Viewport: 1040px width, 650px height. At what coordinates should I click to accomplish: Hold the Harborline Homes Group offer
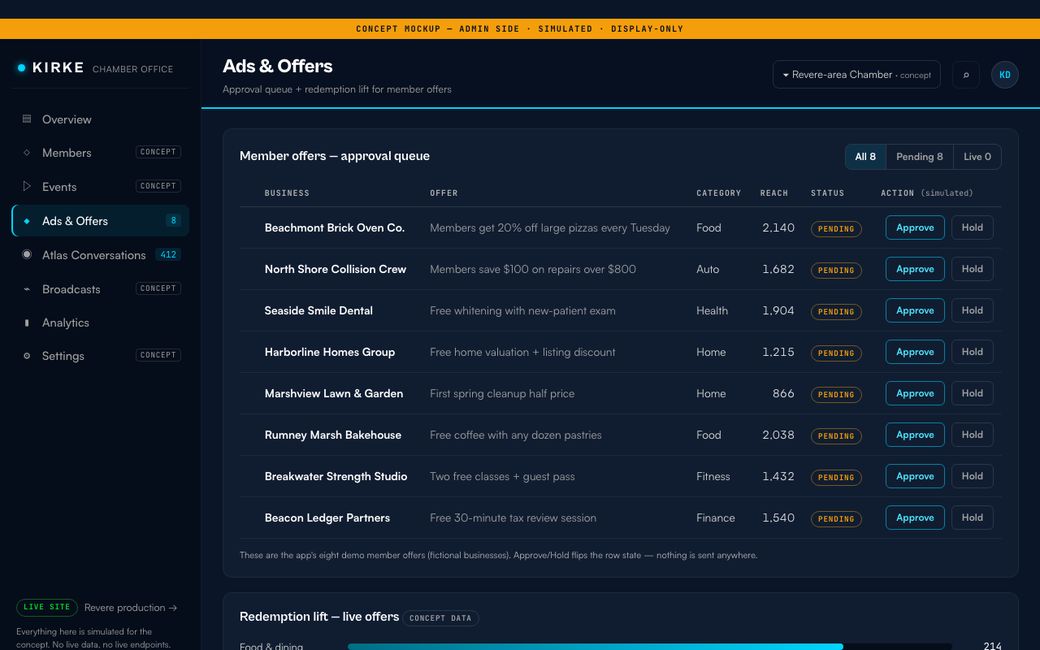(x=972, y=352)
